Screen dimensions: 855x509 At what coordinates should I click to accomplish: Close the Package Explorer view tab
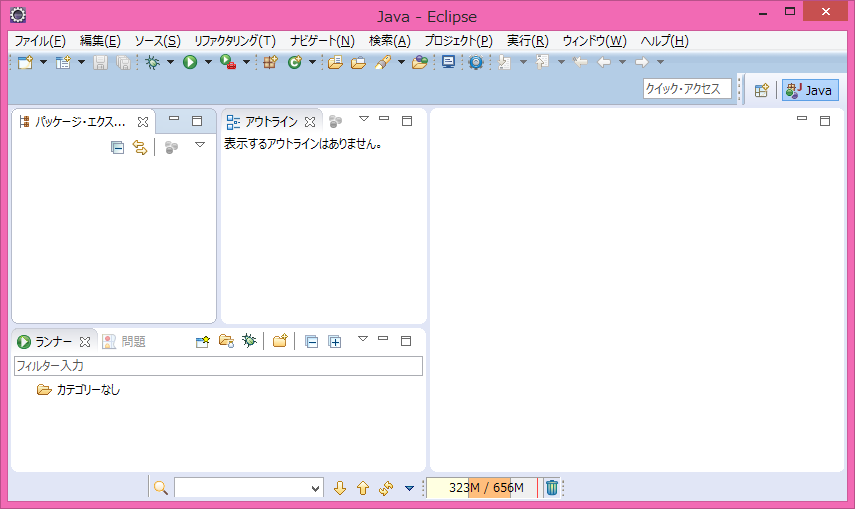click(x=143, y=122)
